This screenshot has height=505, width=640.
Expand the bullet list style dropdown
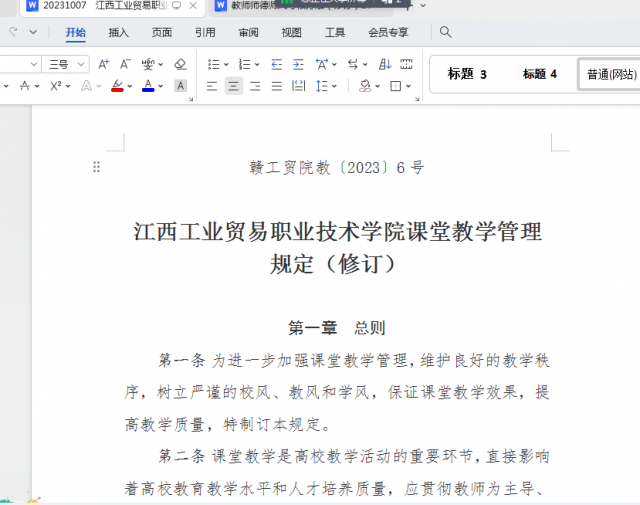(227, 64)
